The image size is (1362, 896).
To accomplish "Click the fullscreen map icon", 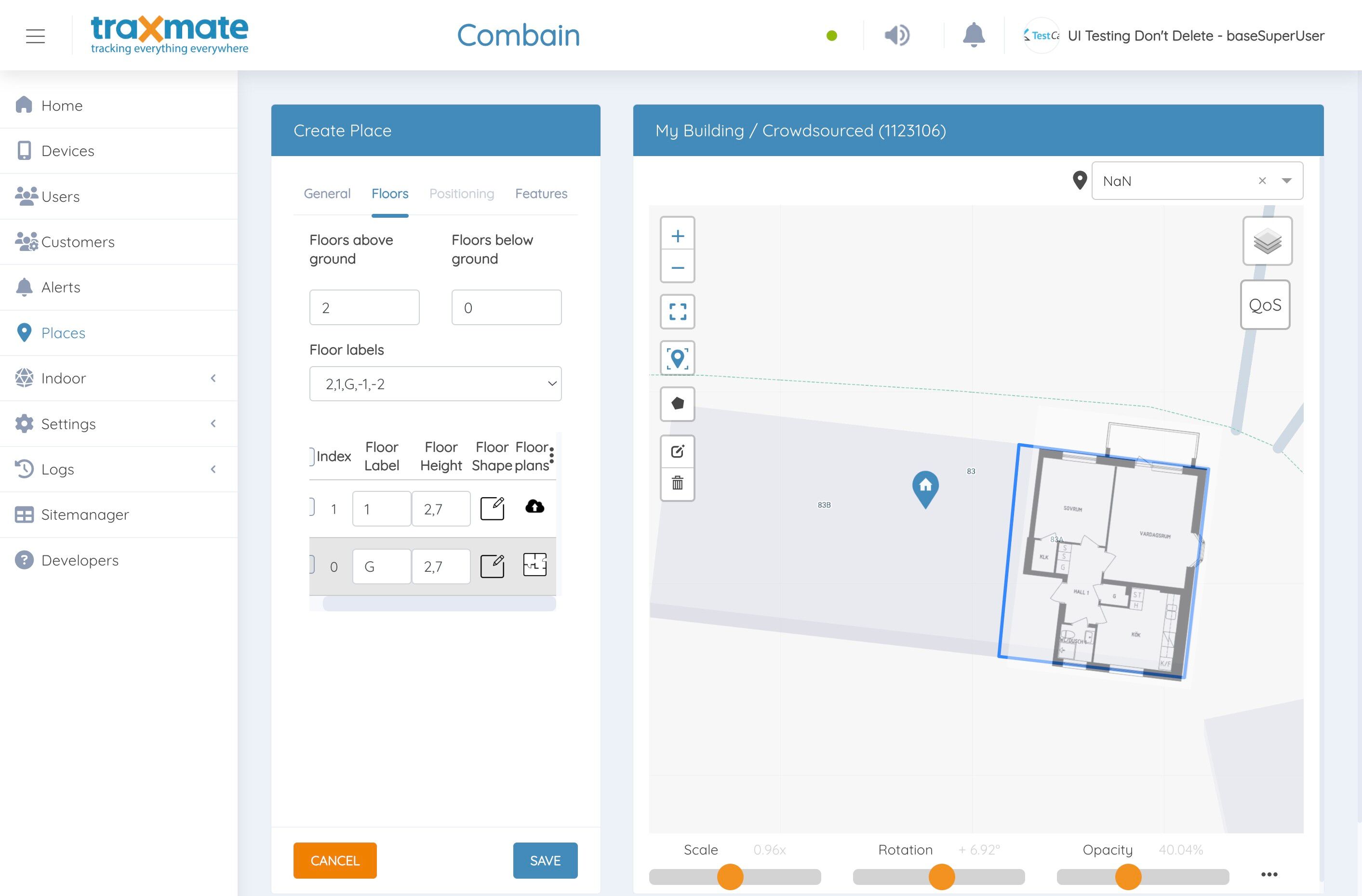I will click(678, 312).
